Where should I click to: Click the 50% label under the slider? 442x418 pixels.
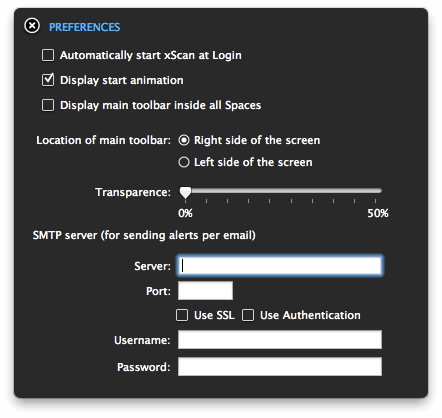[378, 213]
